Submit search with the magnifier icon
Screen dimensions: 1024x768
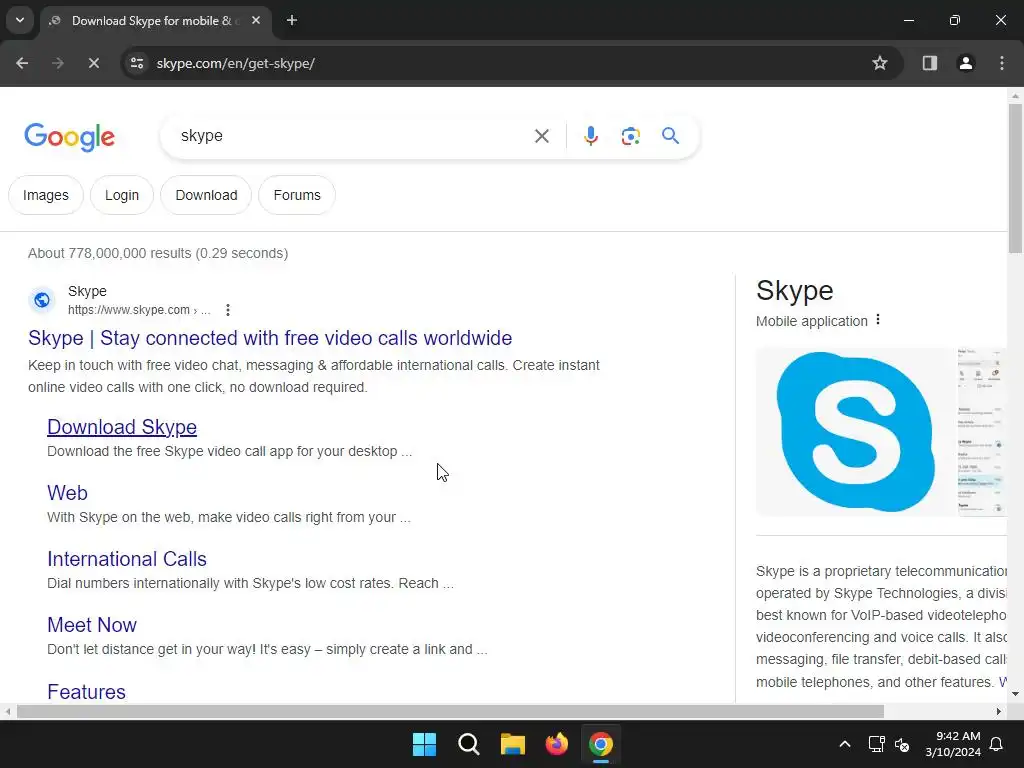[x=670, y=136]
